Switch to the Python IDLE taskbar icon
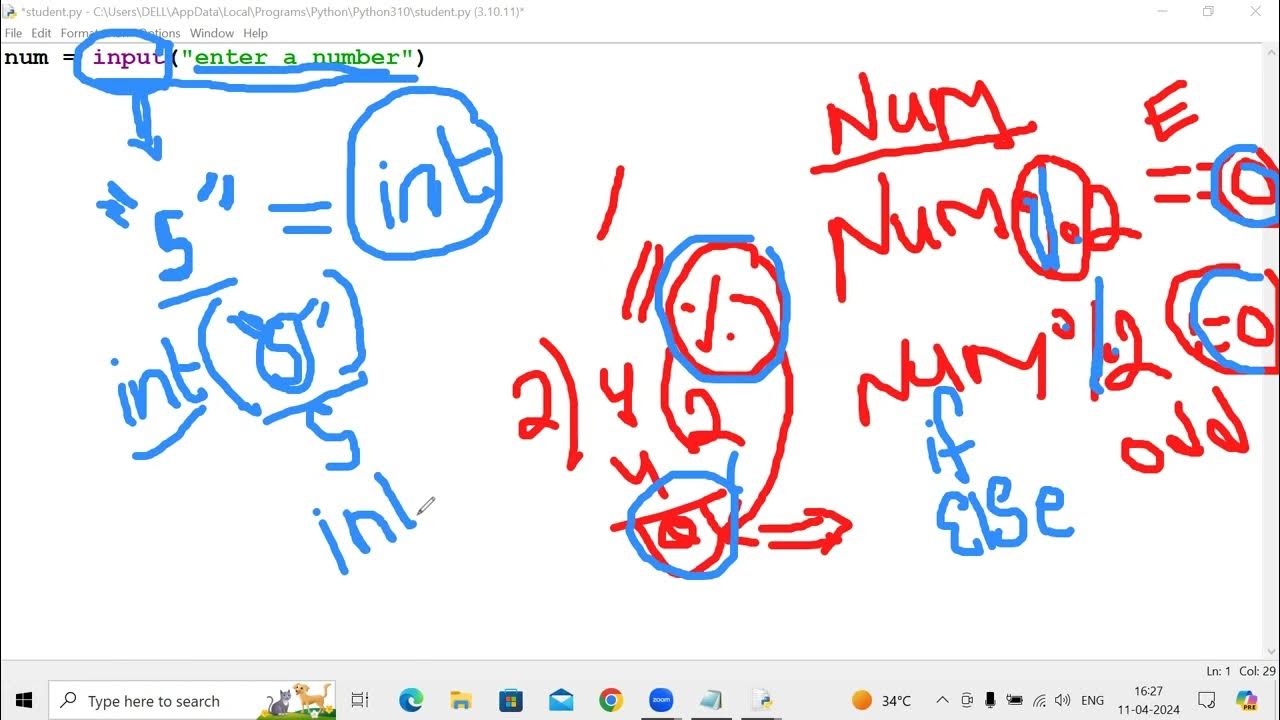The image size is (1280, 720). point(761,700)
